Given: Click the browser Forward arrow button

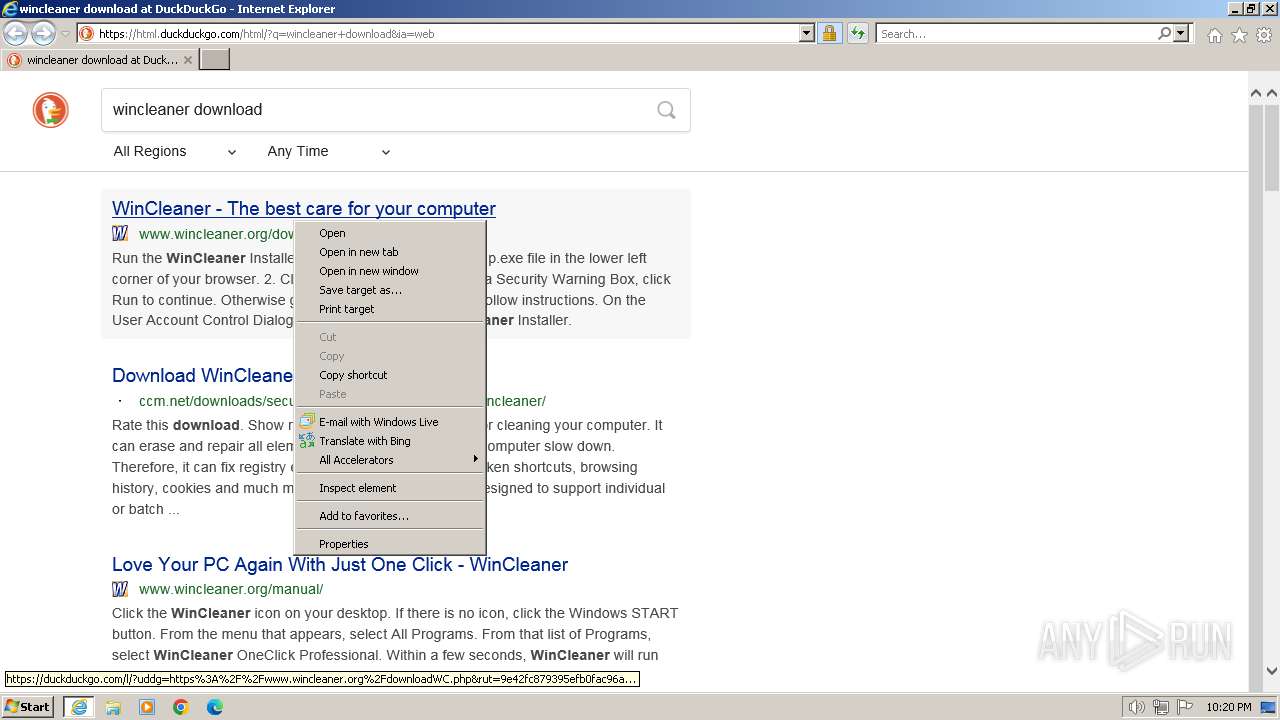Looking at the screenshot, I should 43,33.
